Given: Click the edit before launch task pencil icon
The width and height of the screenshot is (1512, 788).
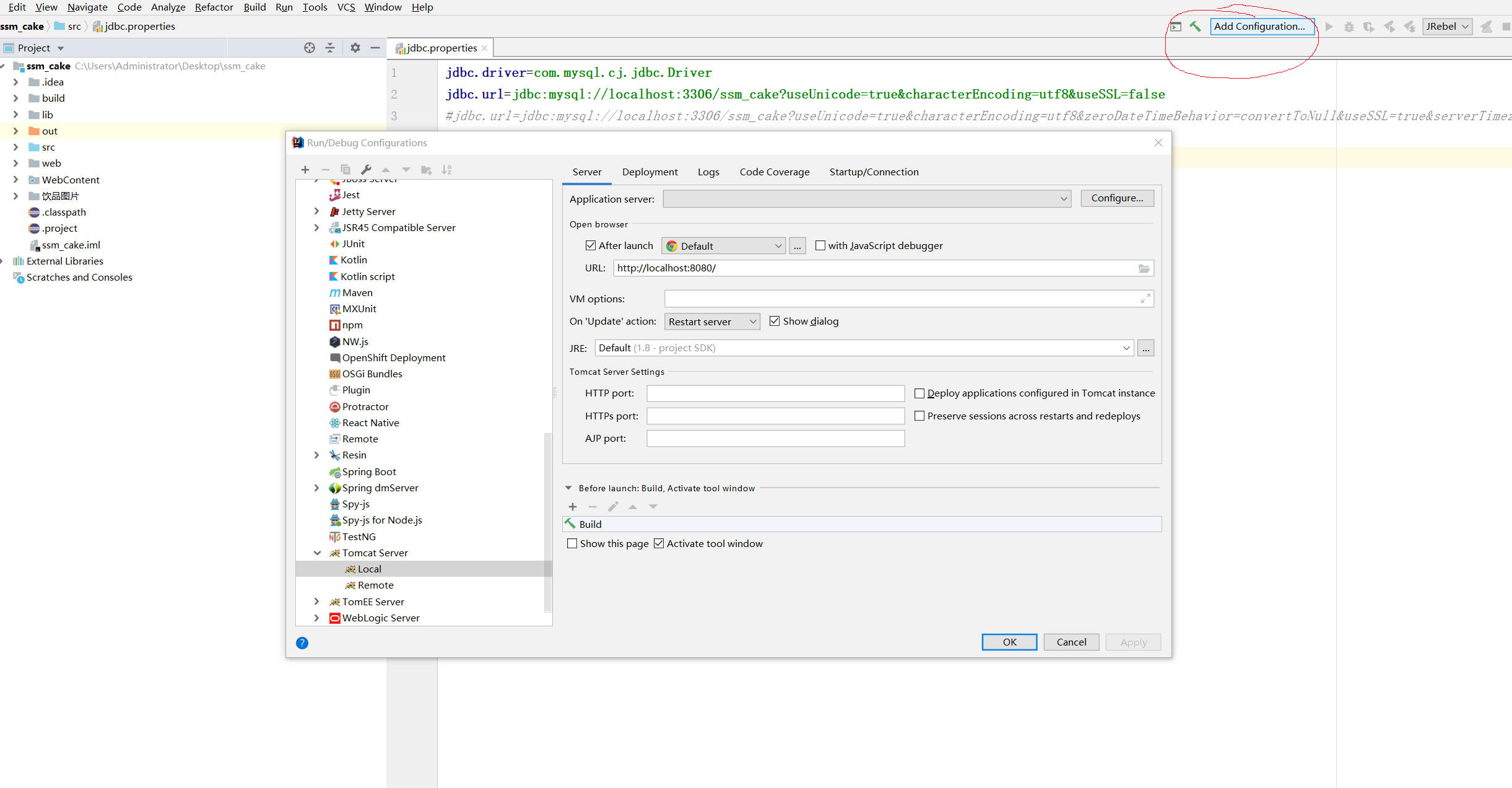Looking at the screenshot, I should pyautogui.click(x=613, y=507).
